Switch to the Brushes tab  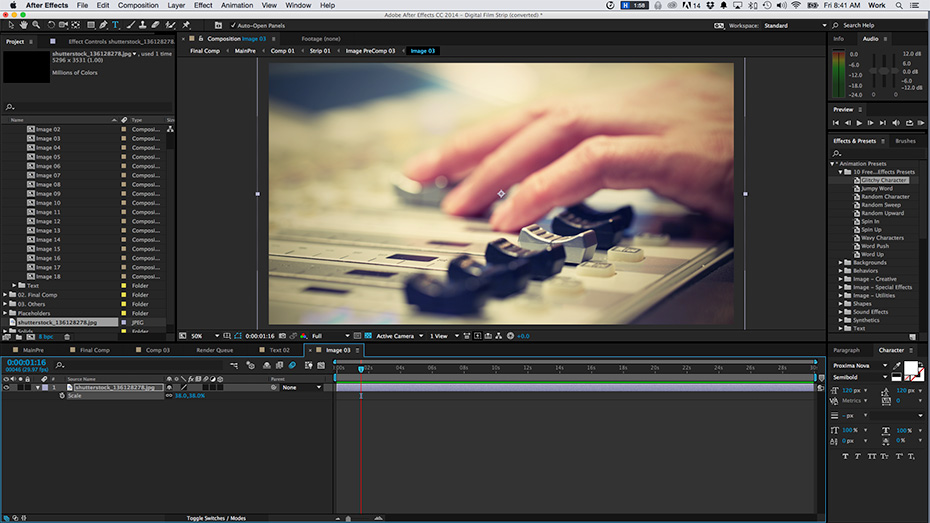[905, 141]
